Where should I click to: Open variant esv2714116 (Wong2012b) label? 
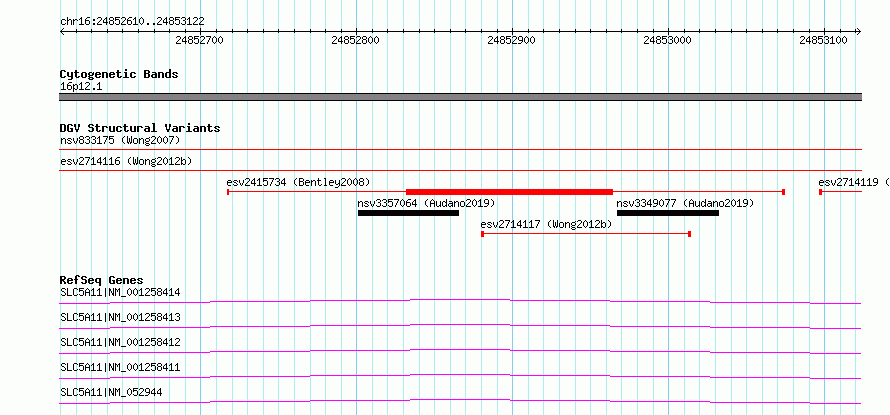(x=126, y=161)
